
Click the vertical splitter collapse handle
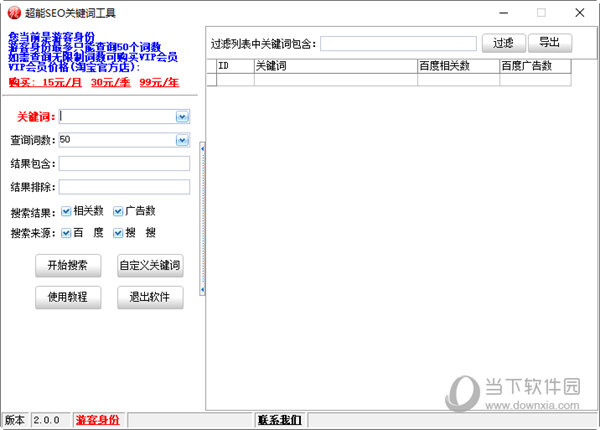202,219
